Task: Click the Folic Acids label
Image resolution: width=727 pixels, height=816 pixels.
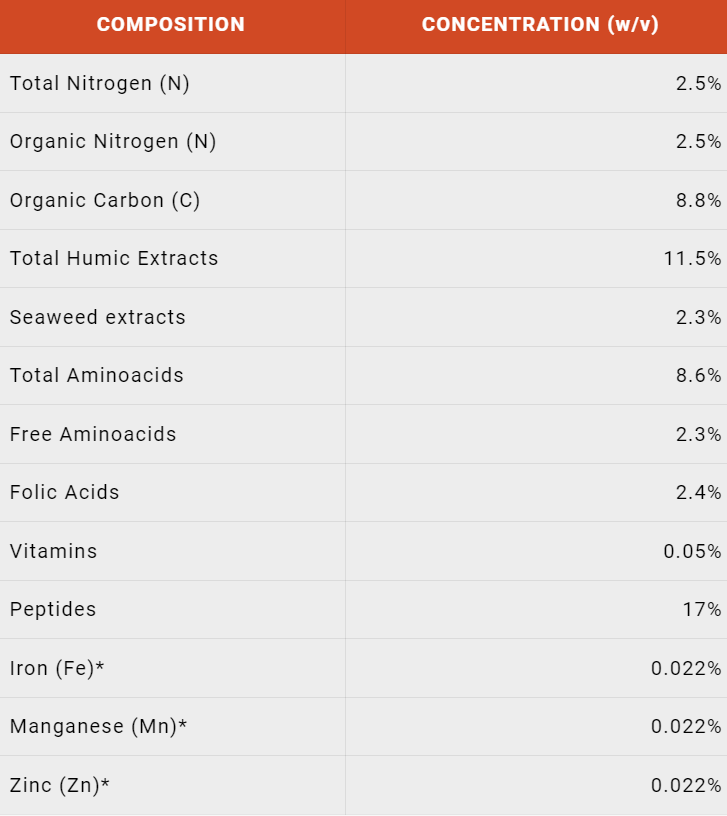Action: [65, 492]
